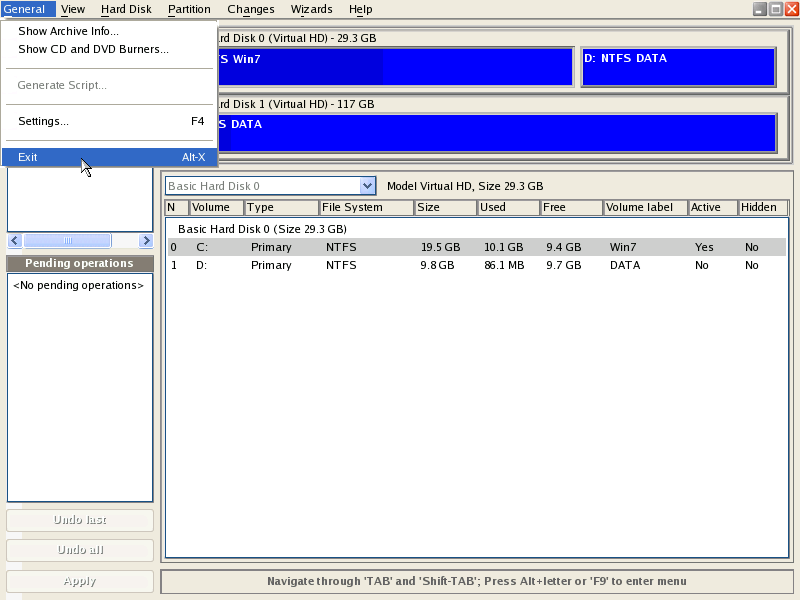Image resolution: width=800 pixels, height=600 pixels.
Task: Sort by the Volume label column header
Action: point(645,208)
